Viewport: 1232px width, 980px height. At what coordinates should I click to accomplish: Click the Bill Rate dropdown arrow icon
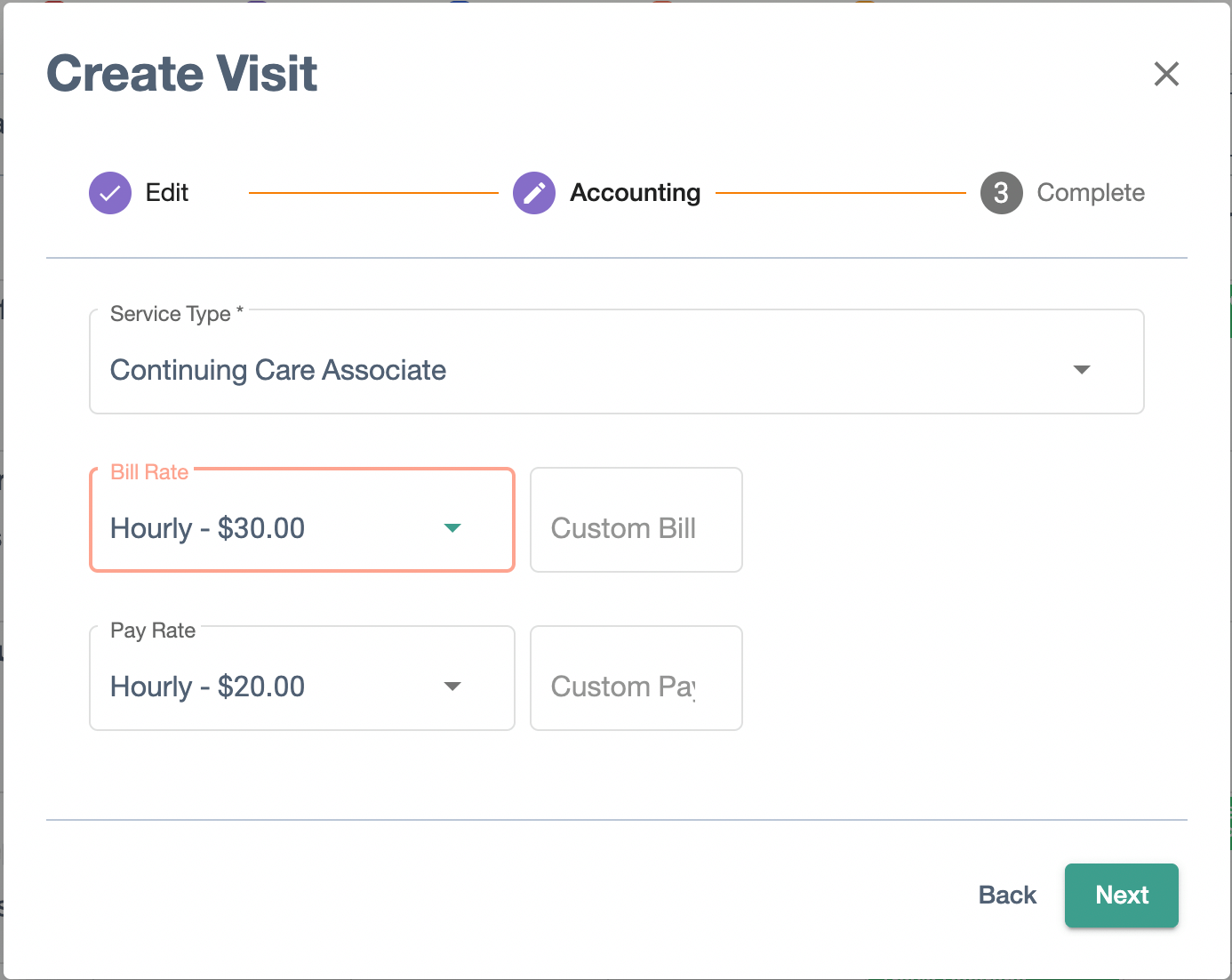coord(452,528)
